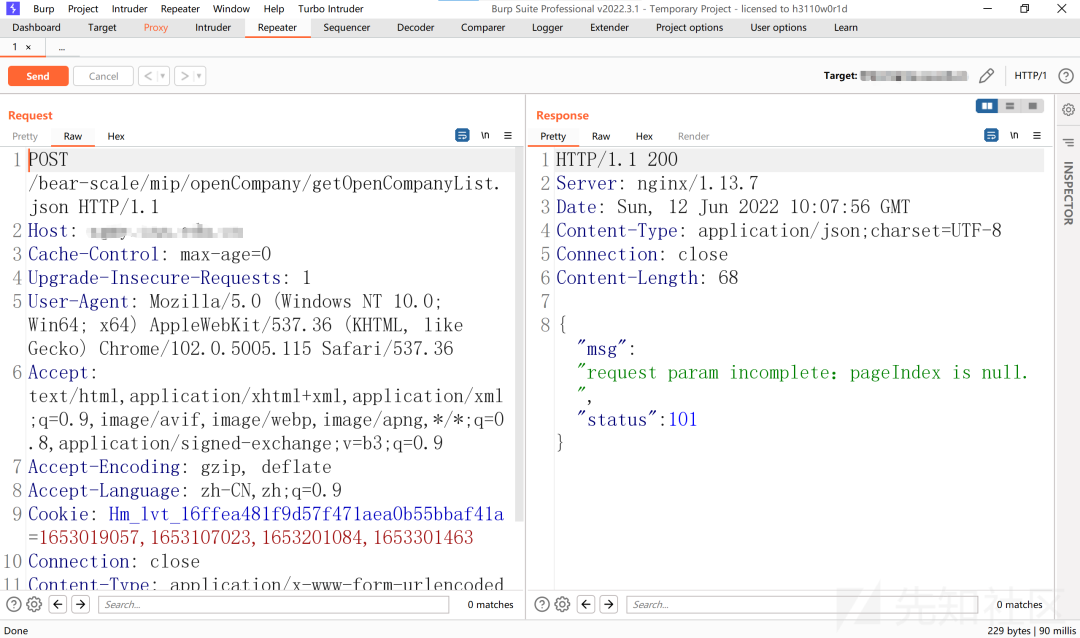
Task: Show non-printable chars in Response
Action: [1014, 136]
